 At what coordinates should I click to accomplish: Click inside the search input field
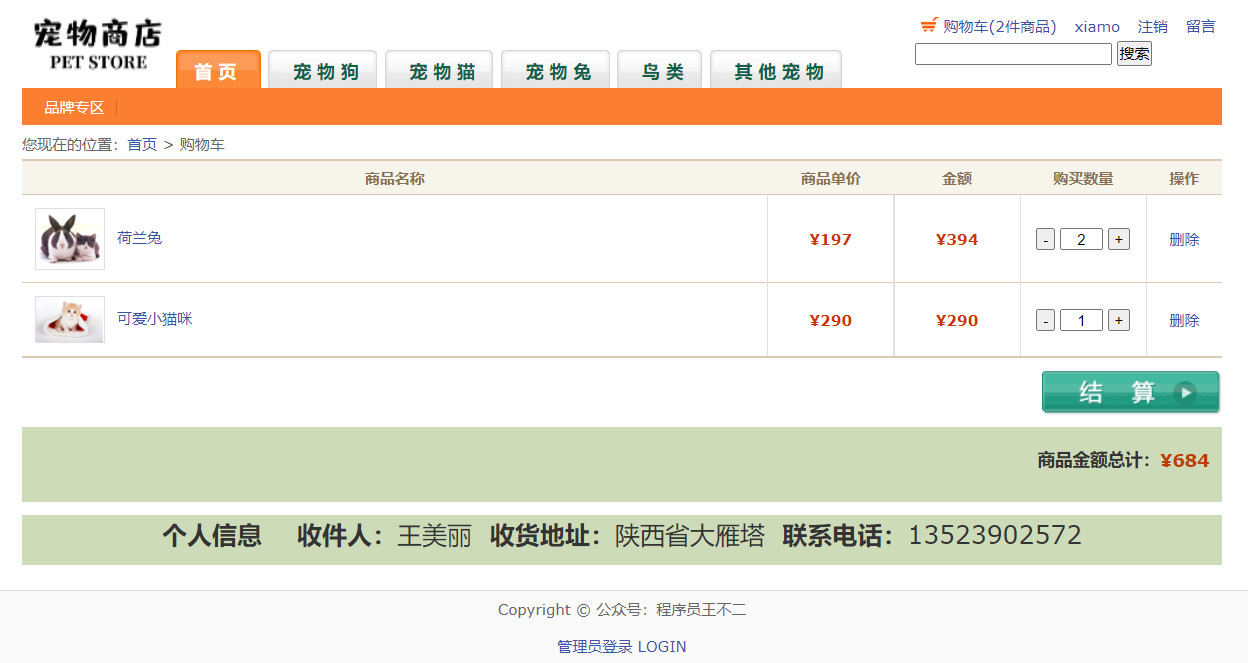(1012, 53)
